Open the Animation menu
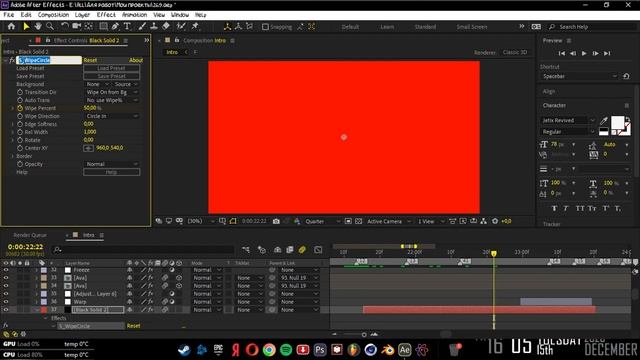640x360 pixels. 134,15
